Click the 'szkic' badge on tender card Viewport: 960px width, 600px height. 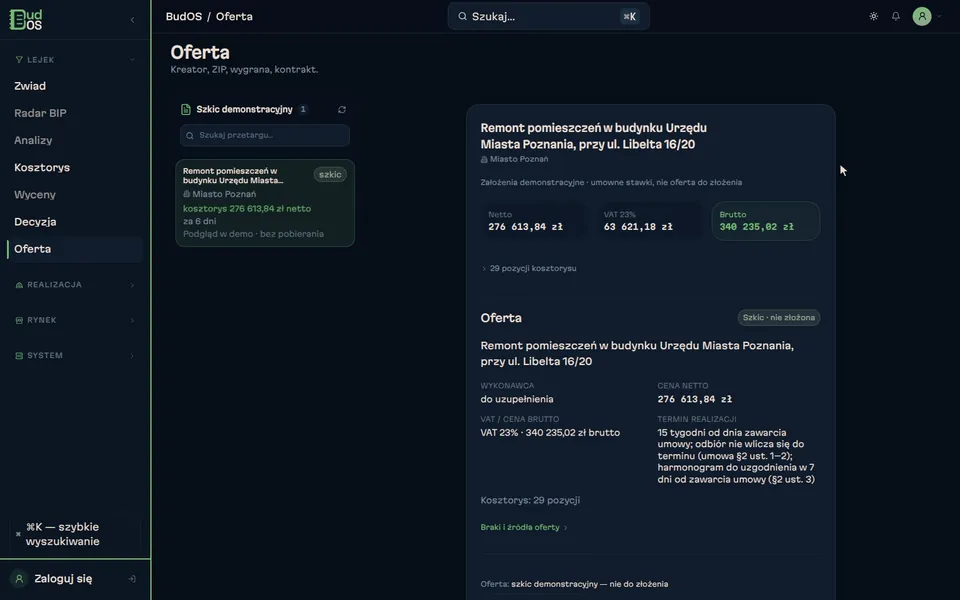pos(330,174)
